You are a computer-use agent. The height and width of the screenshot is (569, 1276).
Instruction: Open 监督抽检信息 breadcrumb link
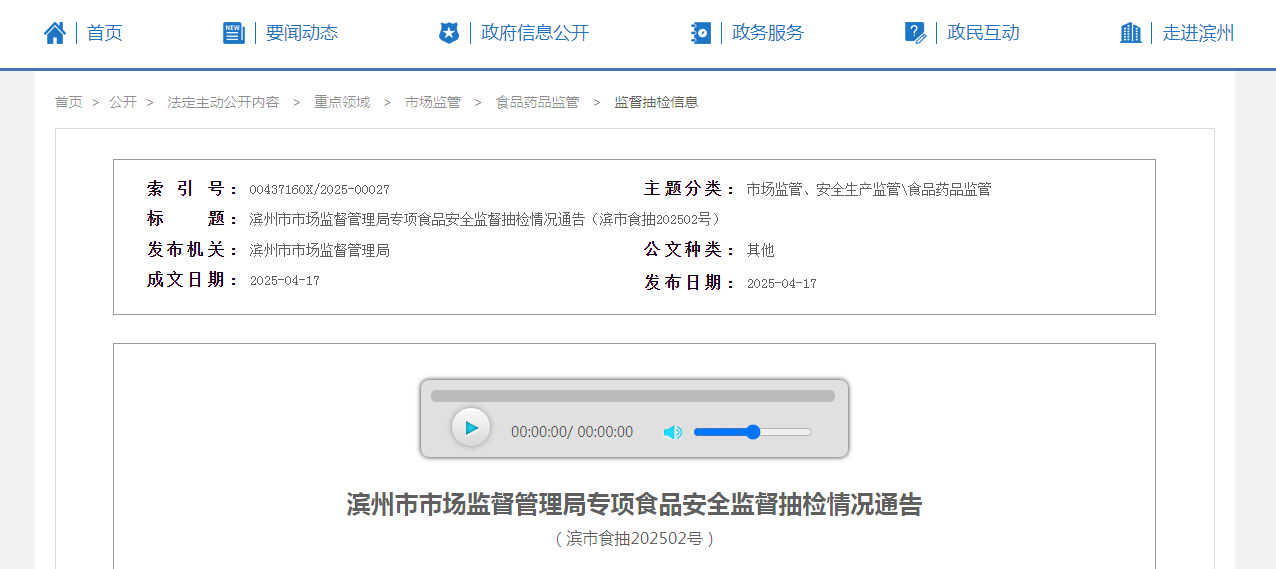(x=656, y=102)
